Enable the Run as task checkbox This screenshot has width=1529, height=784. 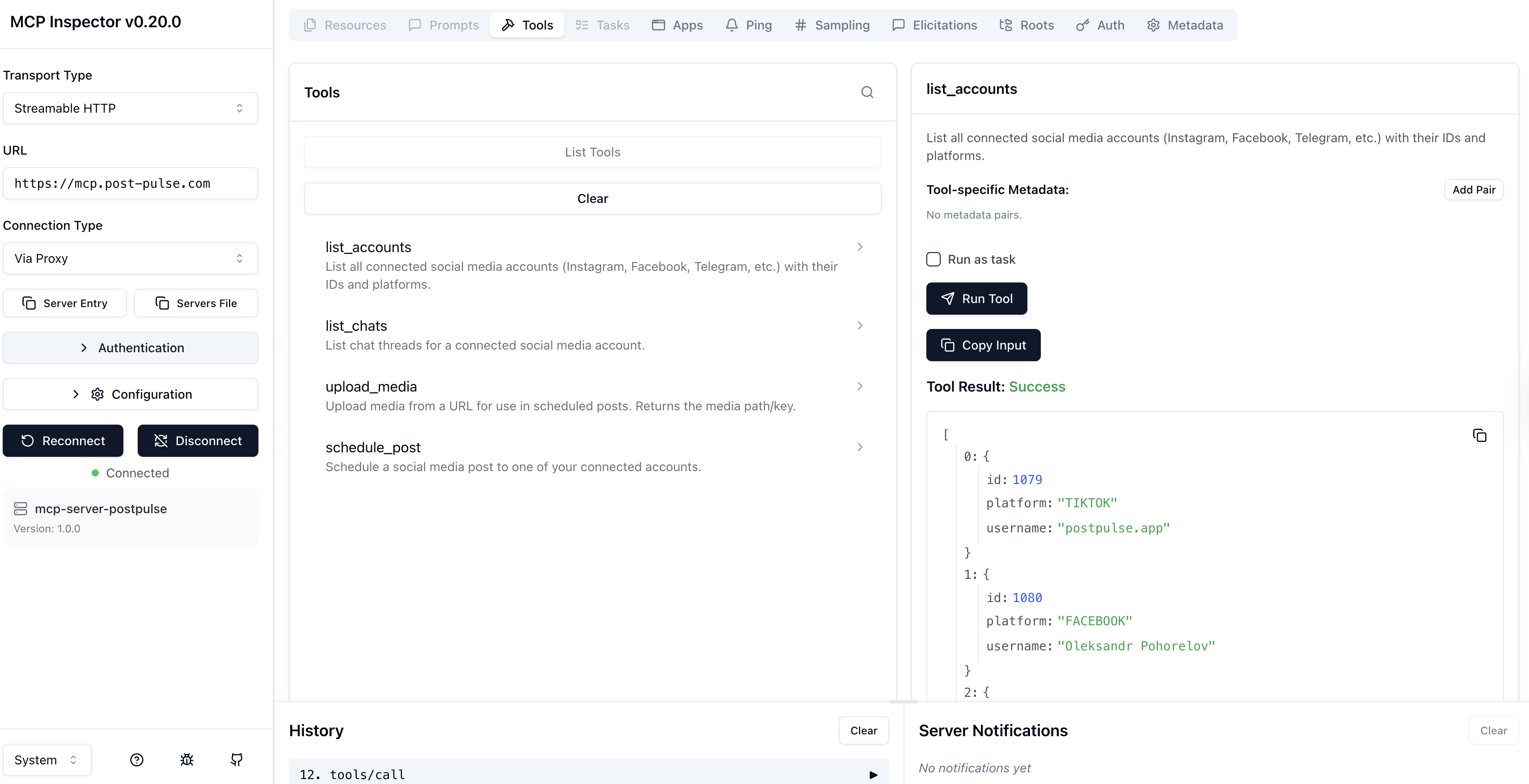click(933, 259)
